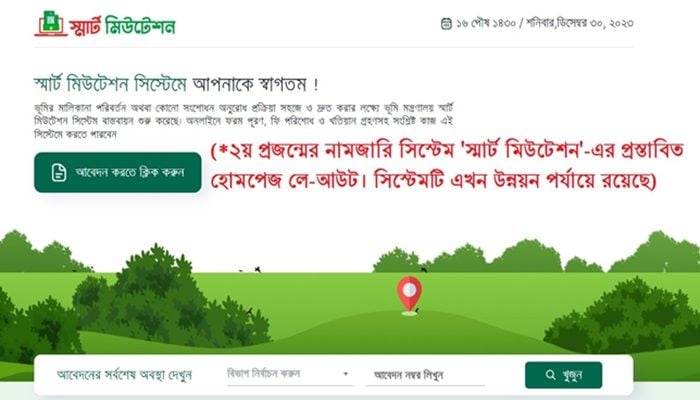The image size is (700, 400).
Task: Click the red map location pin
Action: (409, 295)
